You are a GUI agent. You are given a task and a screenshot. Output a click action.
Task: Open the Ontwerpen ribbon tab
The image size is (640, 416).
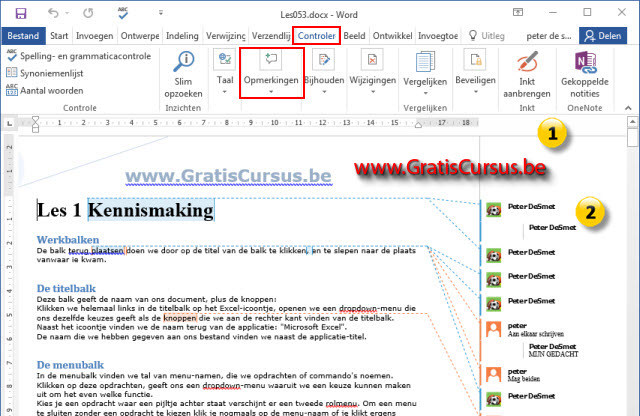coord(140,36)
